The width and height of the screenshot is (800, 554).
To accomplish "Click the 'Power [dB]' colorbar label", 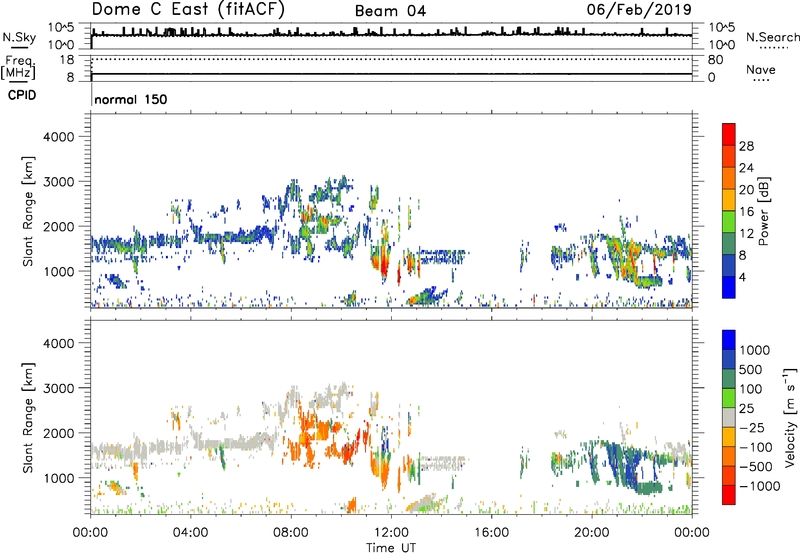I will 763,211.
